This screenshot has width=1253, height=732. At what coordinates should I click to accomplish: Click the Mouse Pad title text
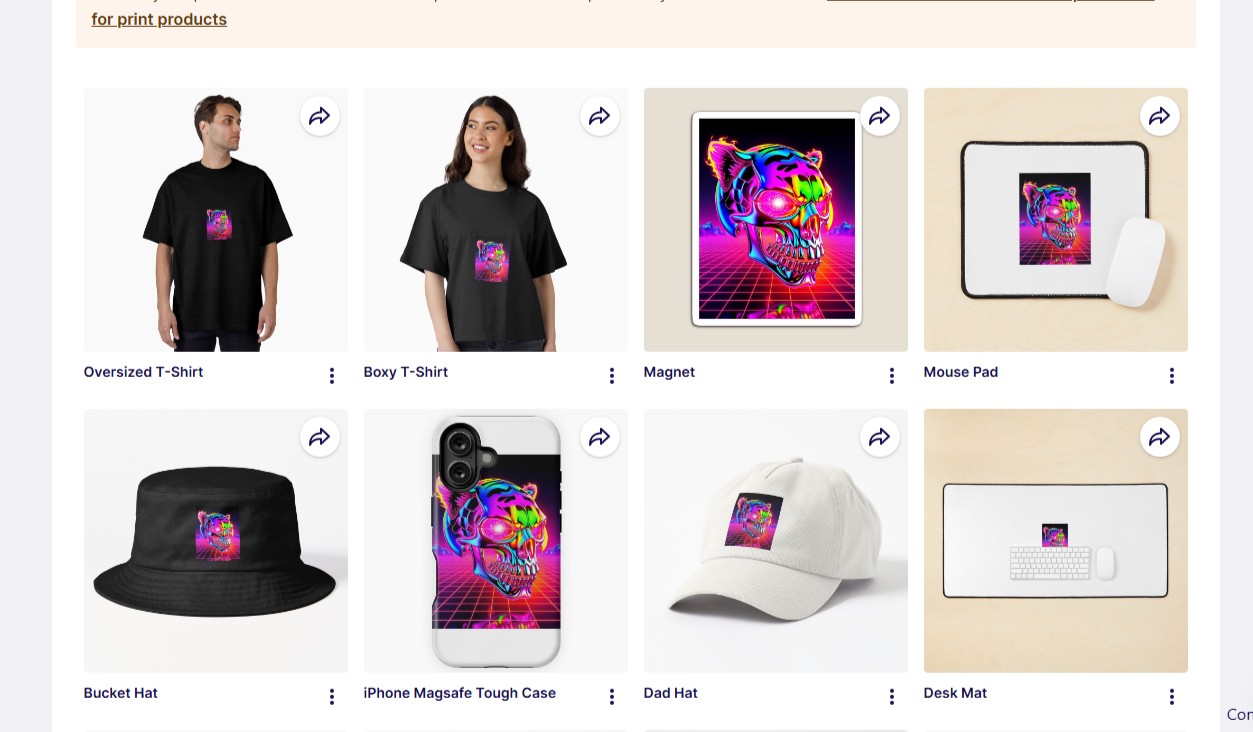pyautogui.click(x=961, y=372)
